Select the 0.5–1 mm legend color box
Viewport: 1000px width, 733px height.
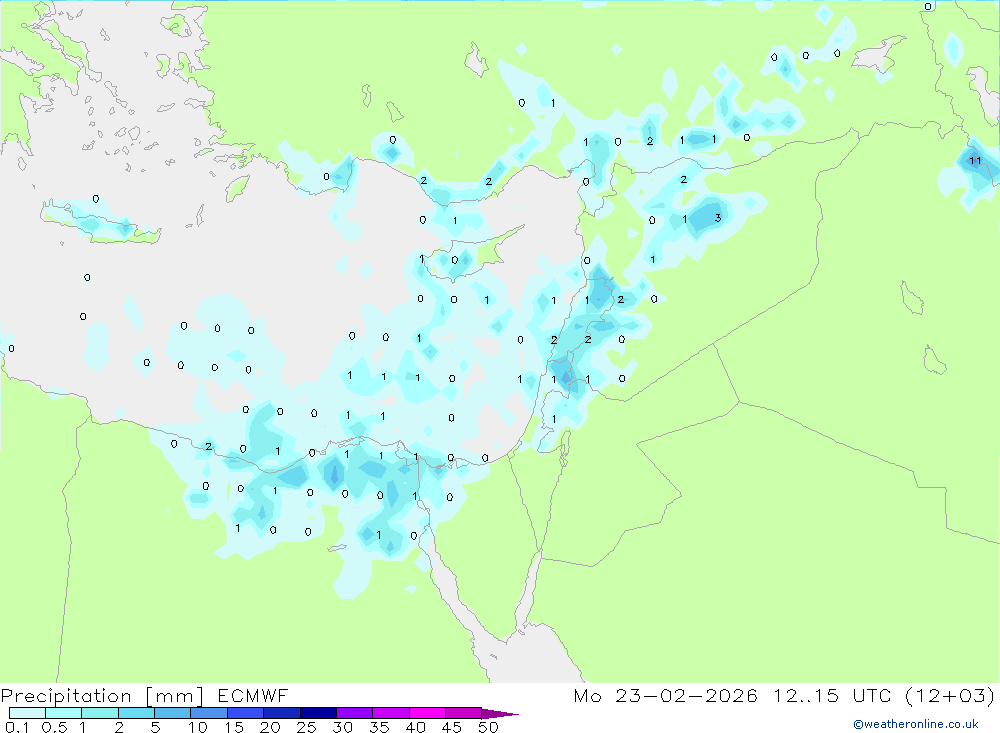64,713
